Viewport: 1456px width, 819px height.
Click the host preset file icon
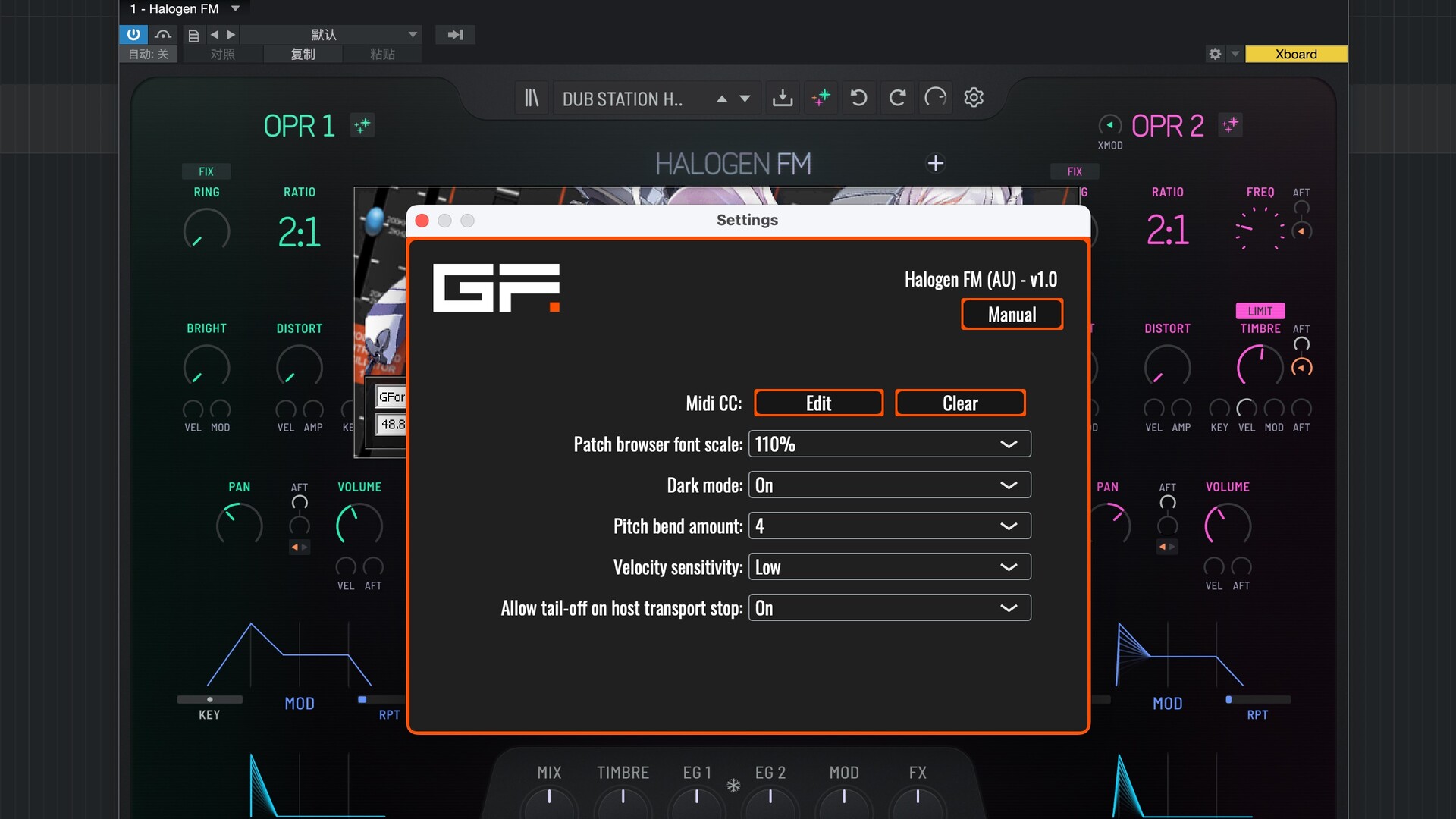point(193,35)
